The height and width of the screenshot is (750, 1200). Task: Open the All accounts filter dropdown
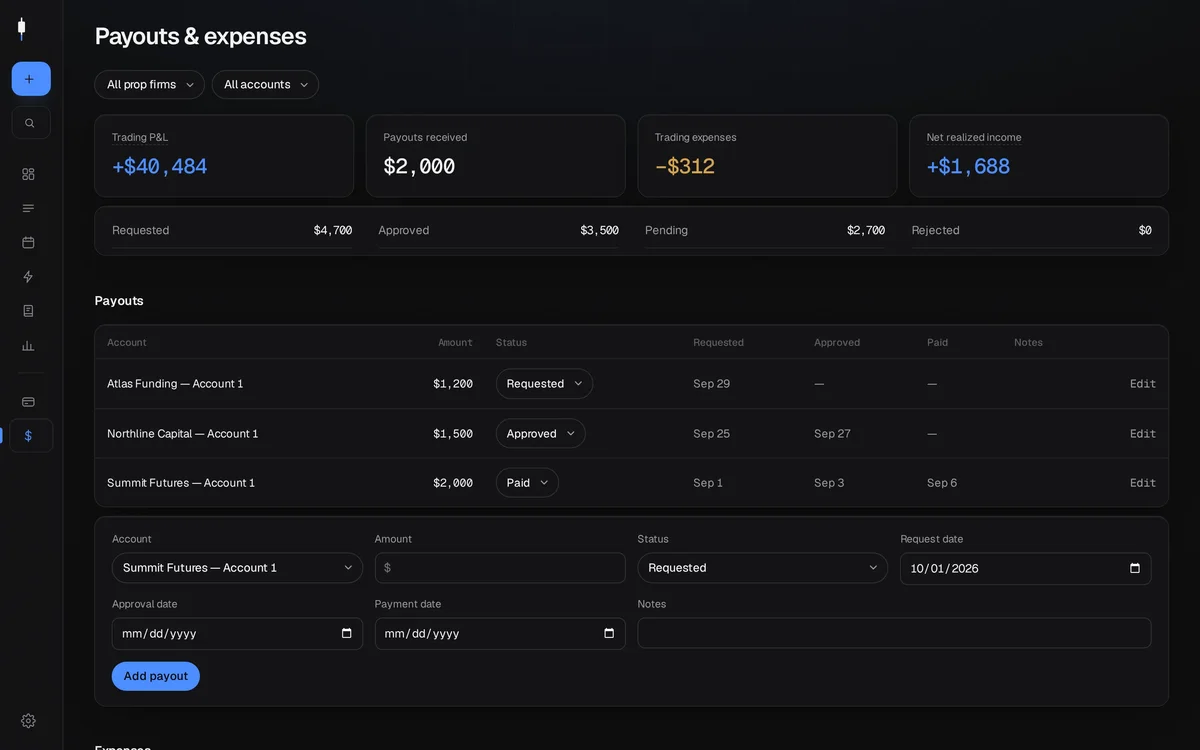(265, 85)
